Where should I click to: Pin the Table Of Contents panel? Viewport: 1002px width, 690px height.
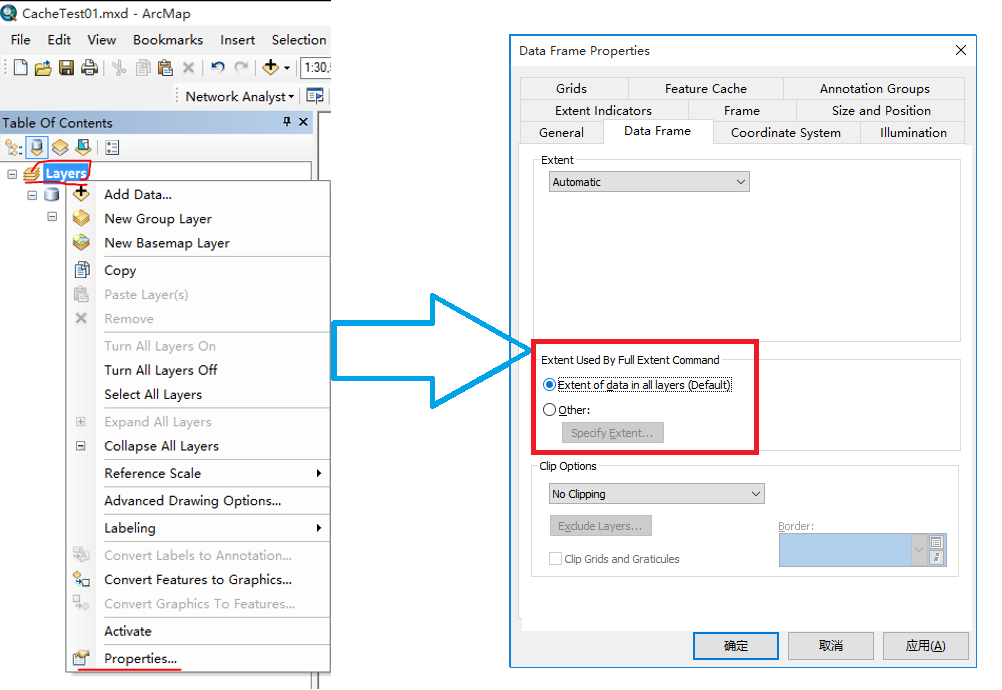pyautogui.click(x=287, y=121)
